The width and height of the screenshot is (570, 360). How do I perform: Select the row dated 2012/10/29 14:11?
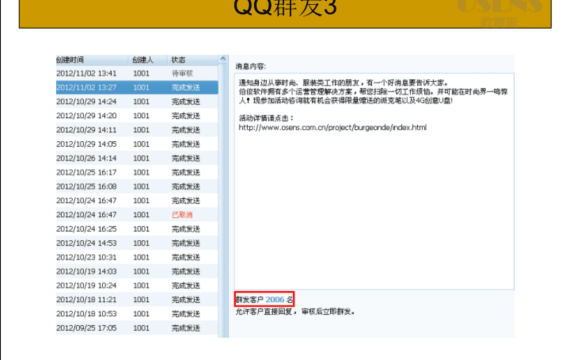(137, 130)
